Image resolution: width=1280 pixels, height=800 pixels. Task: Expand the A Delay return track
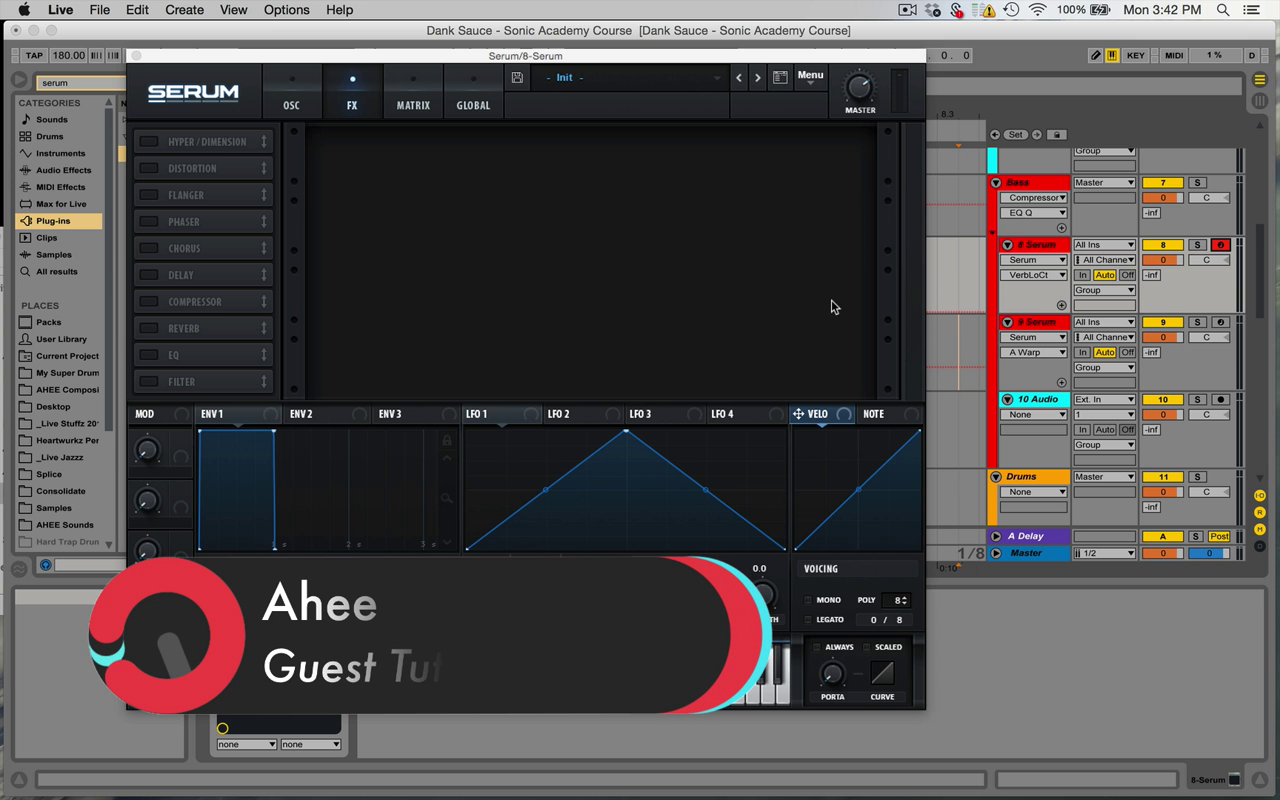(996, 537)
